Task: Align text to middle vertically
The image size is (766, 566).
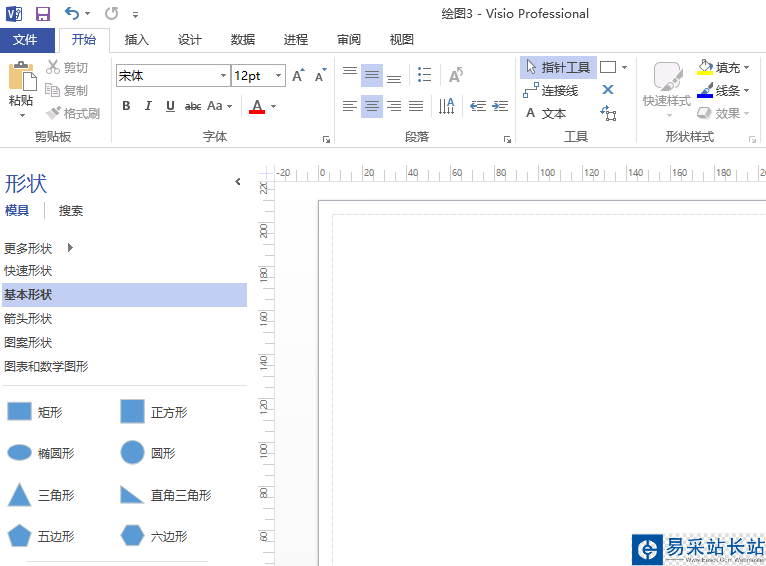Action: 372,76
